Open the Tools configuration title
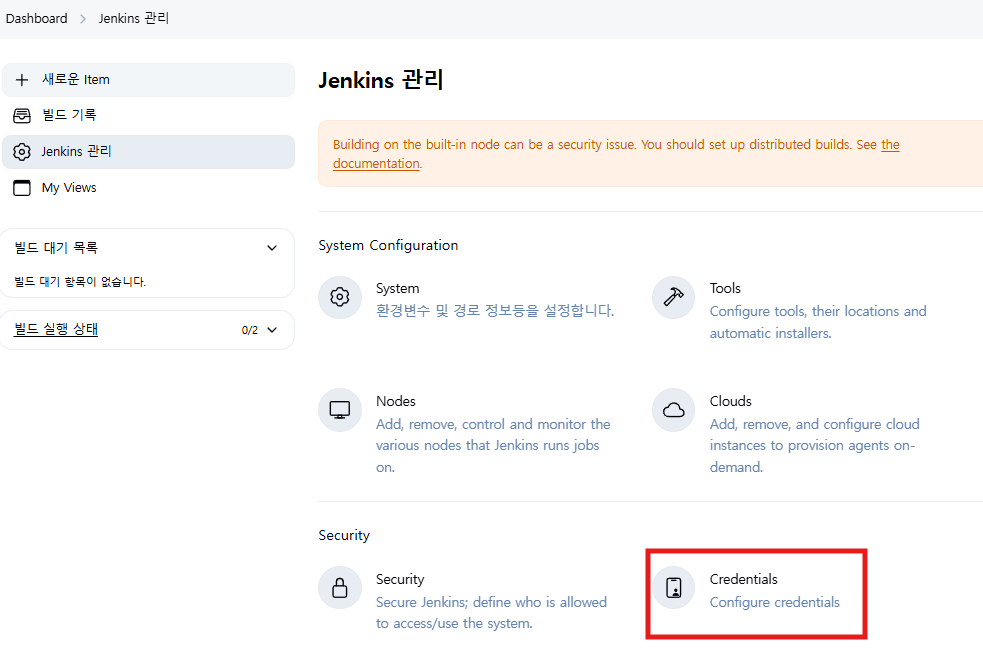Image resolution: width=983 pixels, height=650 pixels. 725,288
